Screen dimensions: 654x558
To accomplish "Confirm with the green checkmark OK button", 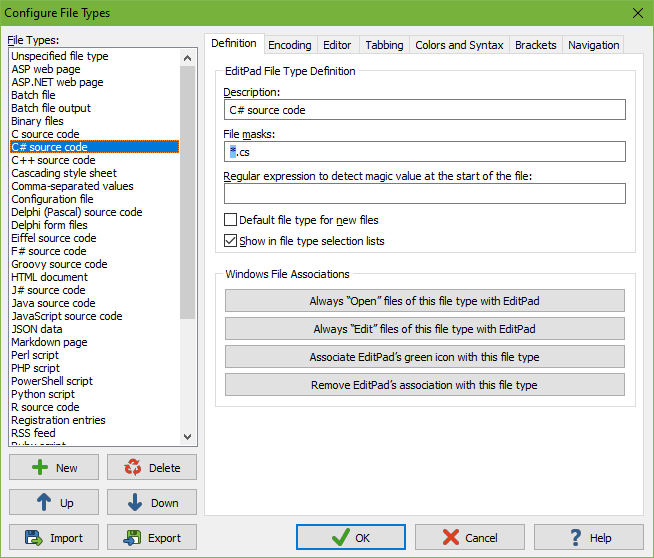I will [x=351, y=537].
